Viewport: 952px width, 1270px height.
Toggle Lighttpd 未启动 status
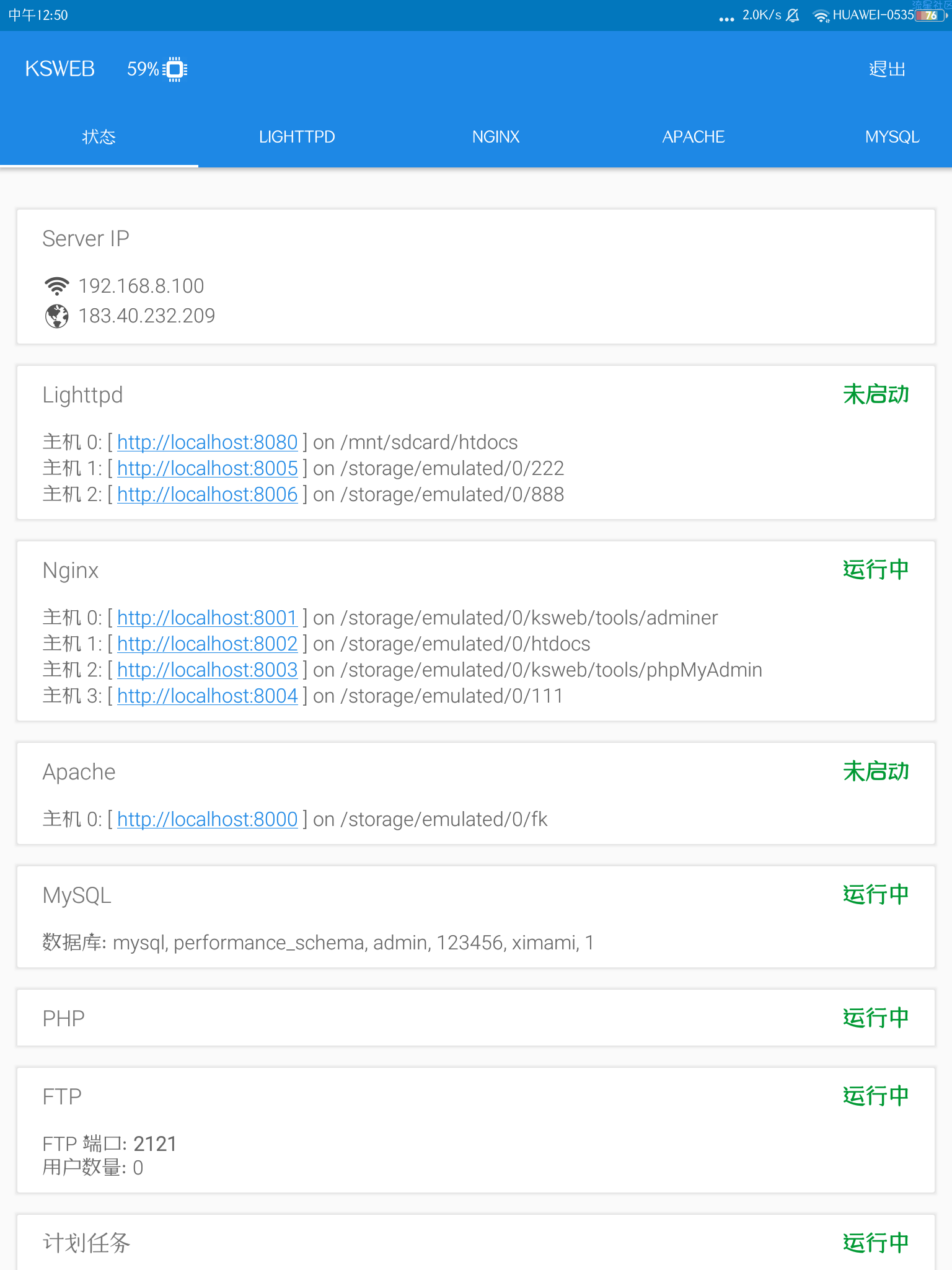876,394
